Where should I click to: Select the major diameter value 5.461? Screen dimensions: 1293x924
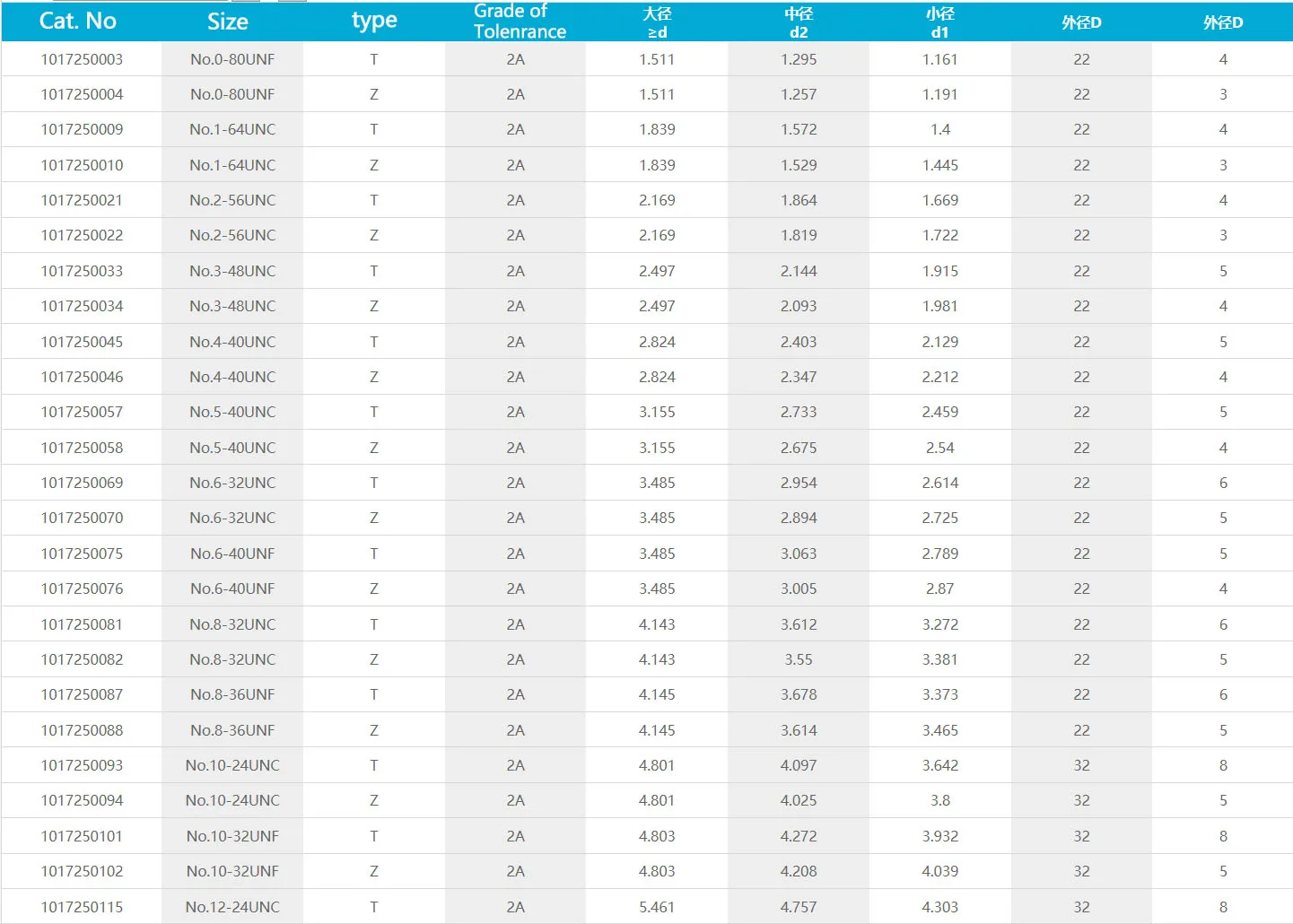click(657, 907)
